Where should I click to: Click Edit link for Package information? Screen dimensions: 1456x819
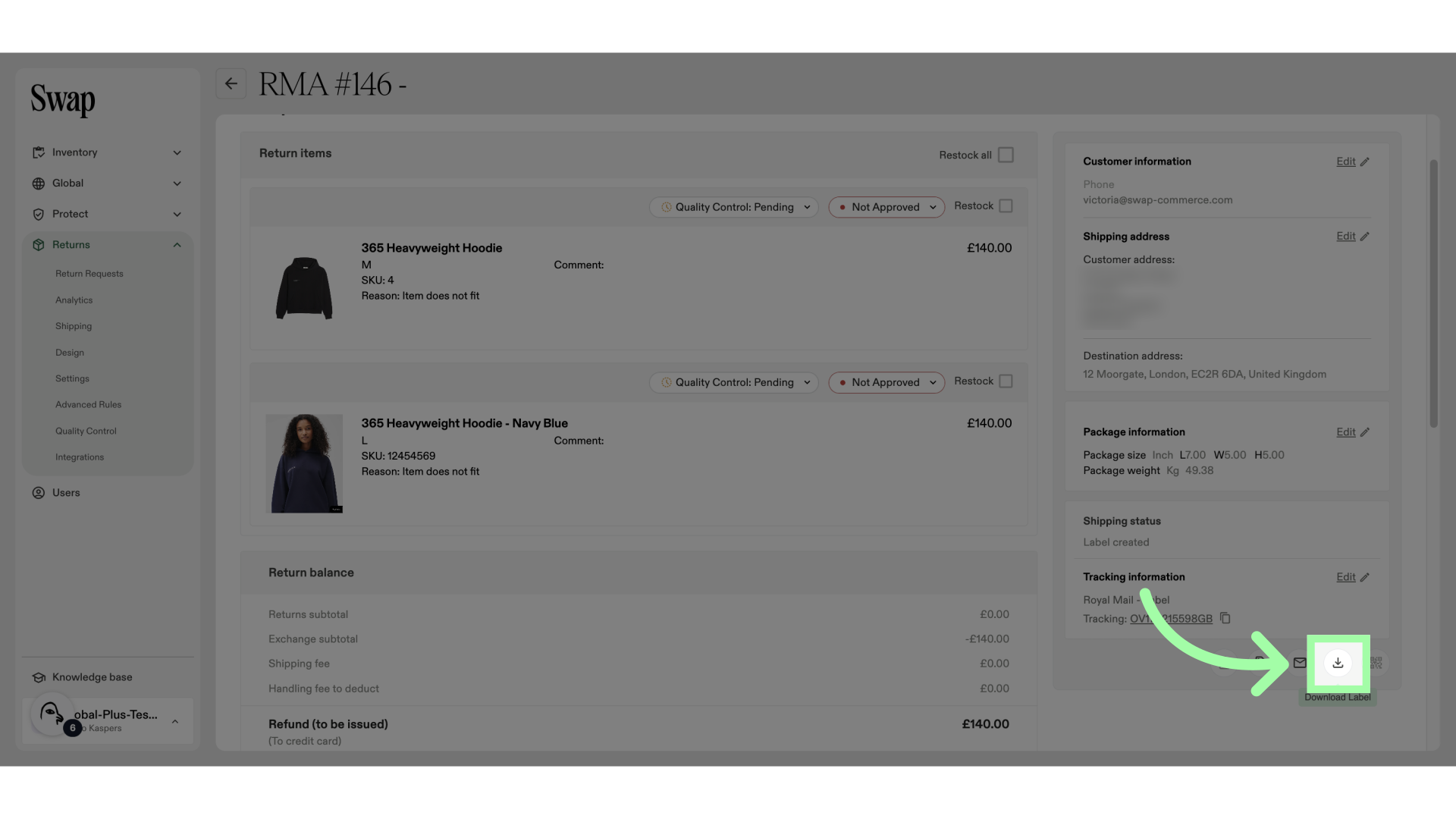[1345, 432]
